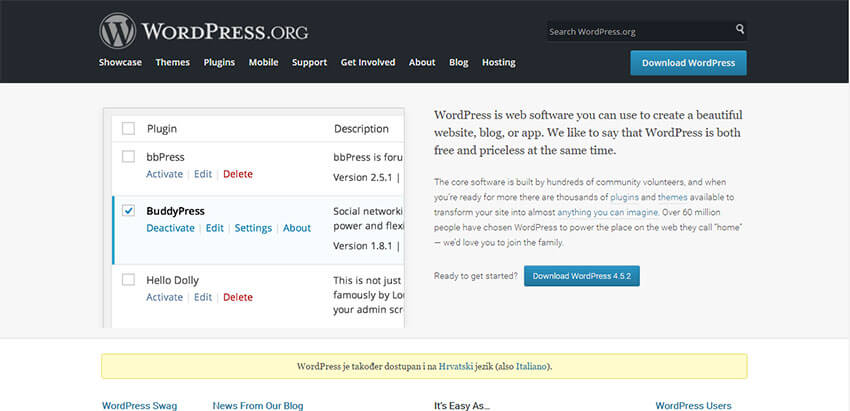Select Get Involved in navigation

[367, 62]
